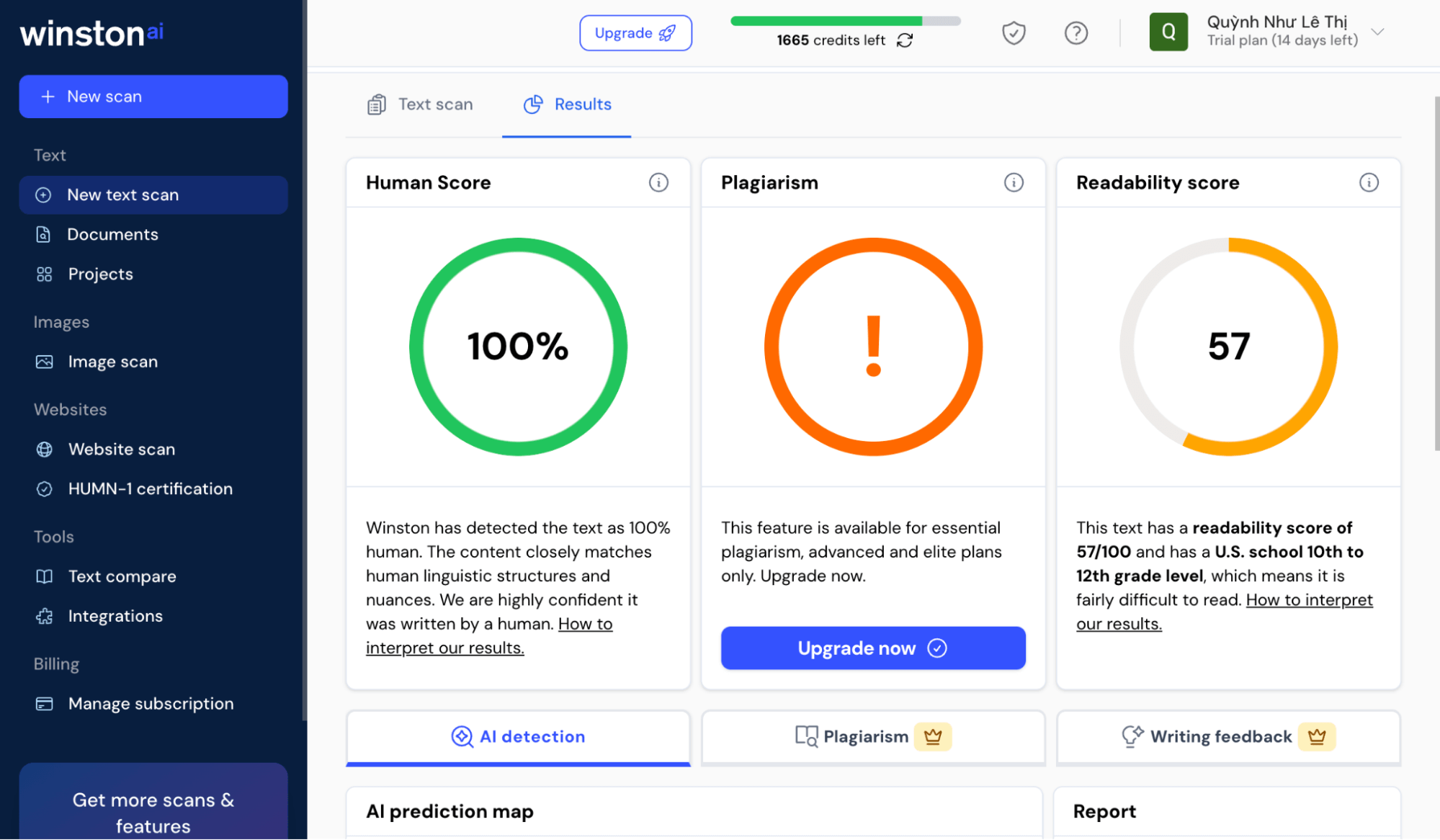Click the readability 57 gauge
The height and width of the screenshot is (840, 1440).
[x=1228, y=347]
